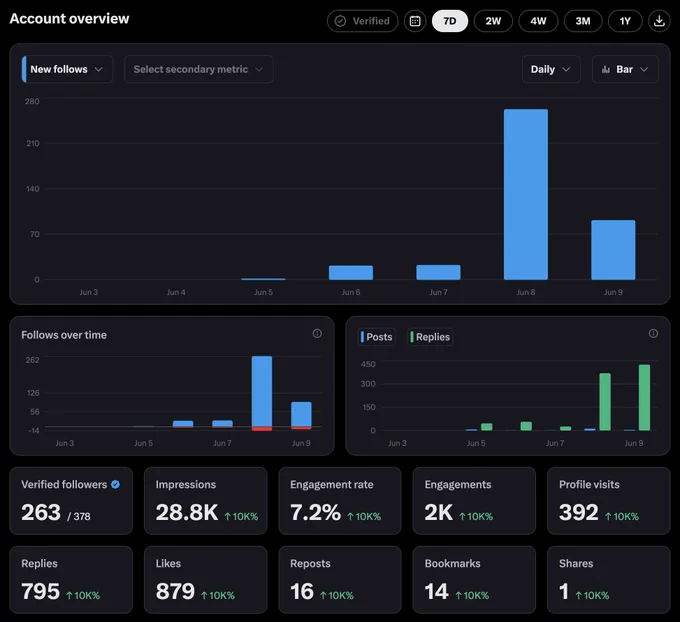Open info icon on Follows over time
The image size is (680, 622).
(x=317, y=334)
